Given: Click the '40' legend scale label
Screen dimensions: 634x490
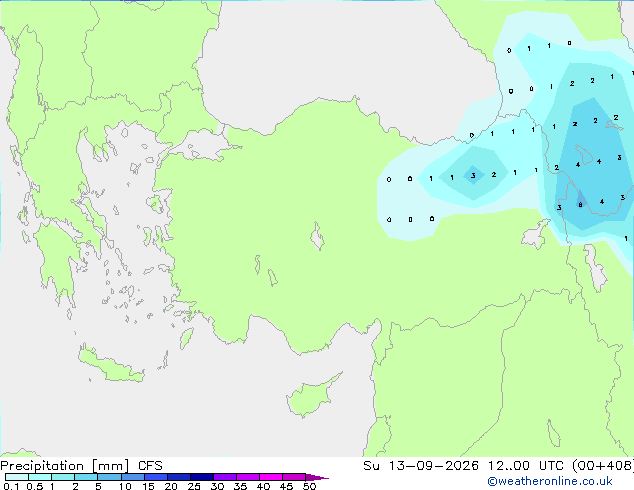Looking at the screenshot, I should click(x=263, y=486).
